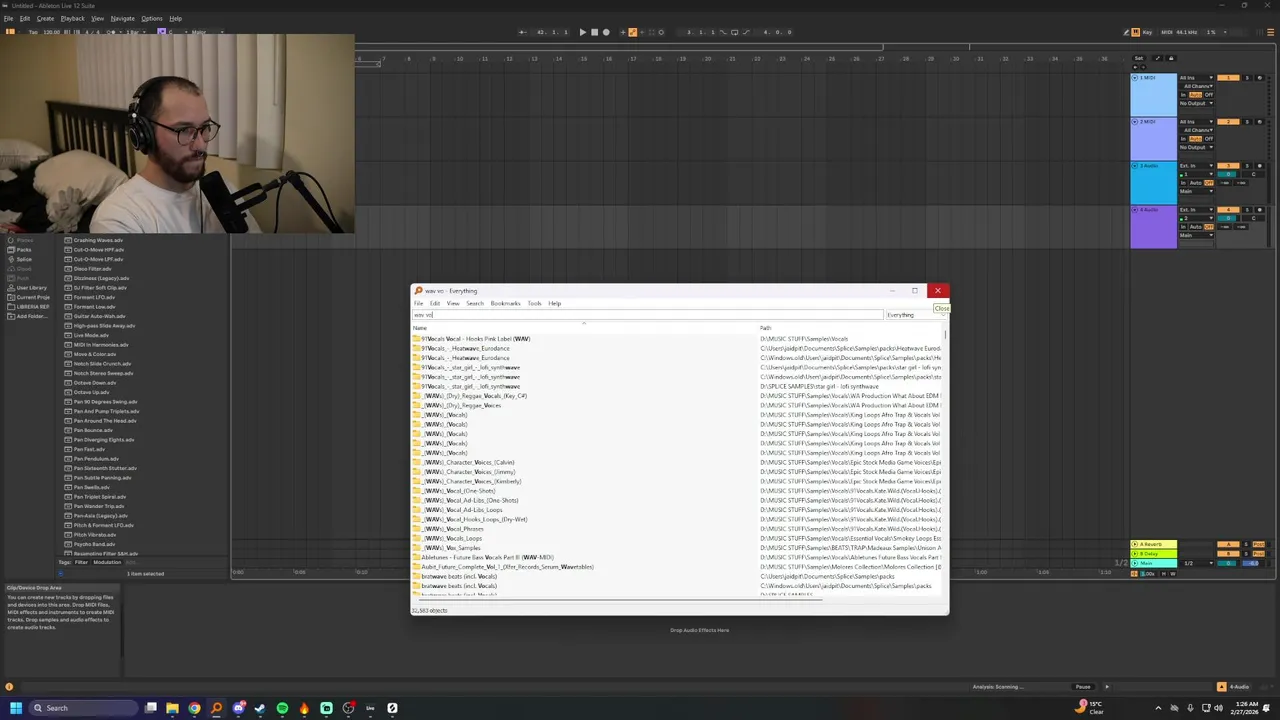This screenshot has height=720, width=1280.
Task: Toggle track activator for 3 Audio track
Action: [x=1228, y=166]
